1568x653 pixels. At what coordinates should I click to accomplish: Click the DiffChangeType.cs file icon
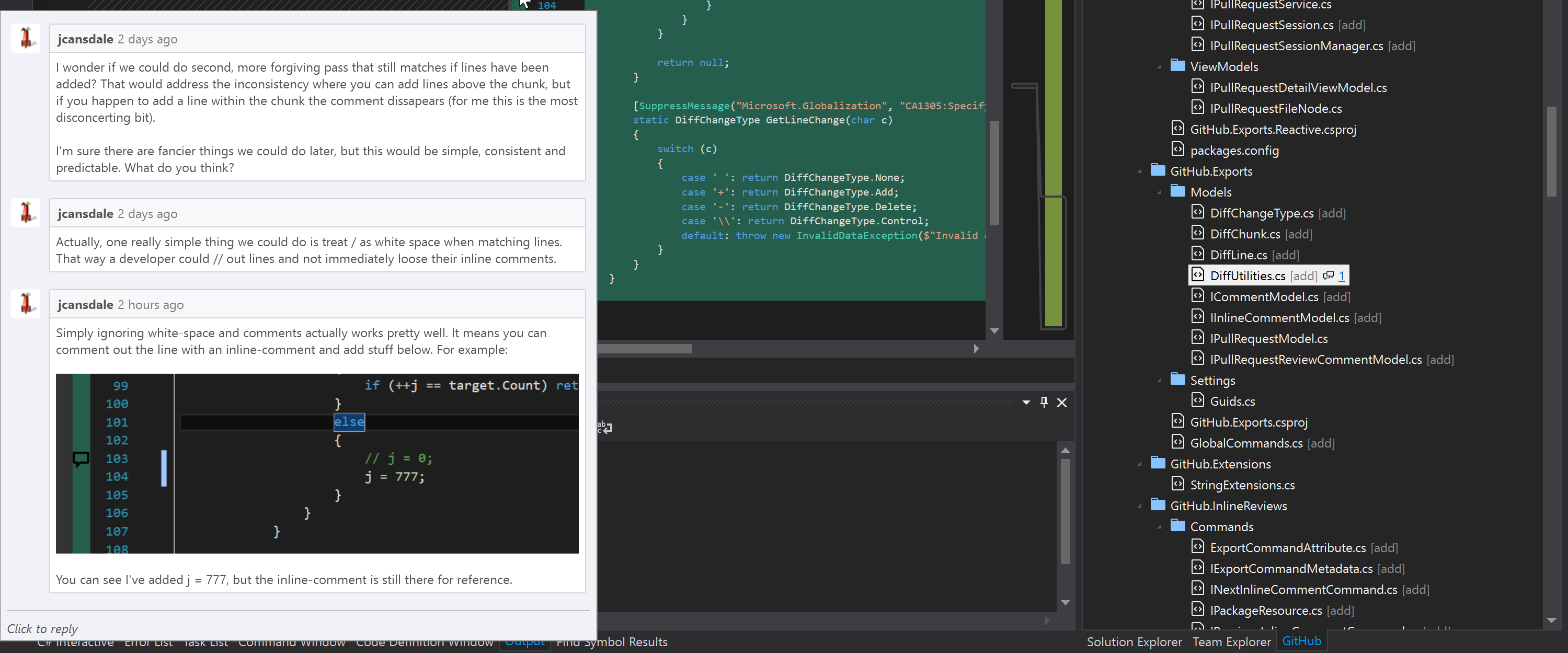pos(1197,212)
